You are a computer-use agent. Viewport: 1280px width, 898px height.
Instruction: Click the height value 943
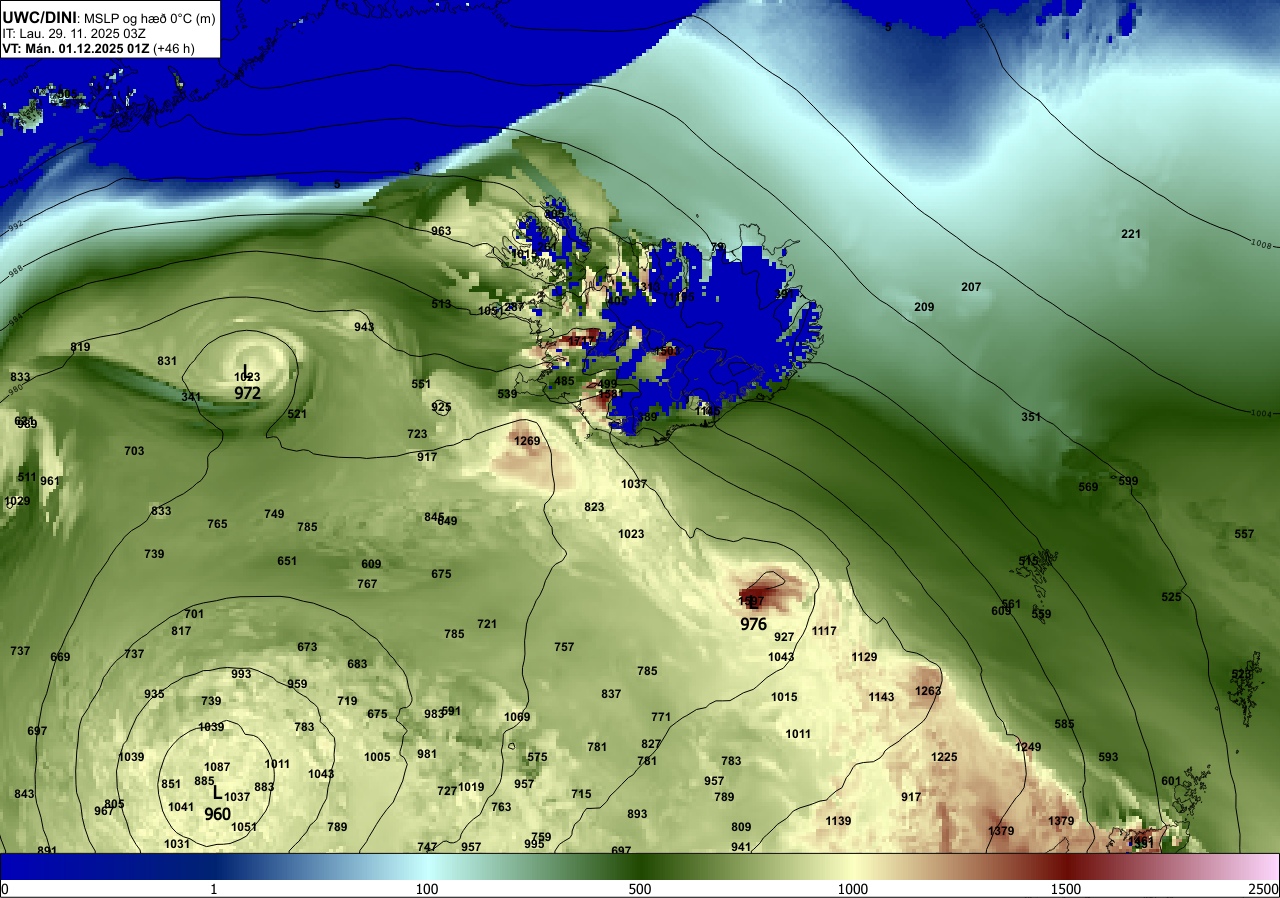(364, 327)
